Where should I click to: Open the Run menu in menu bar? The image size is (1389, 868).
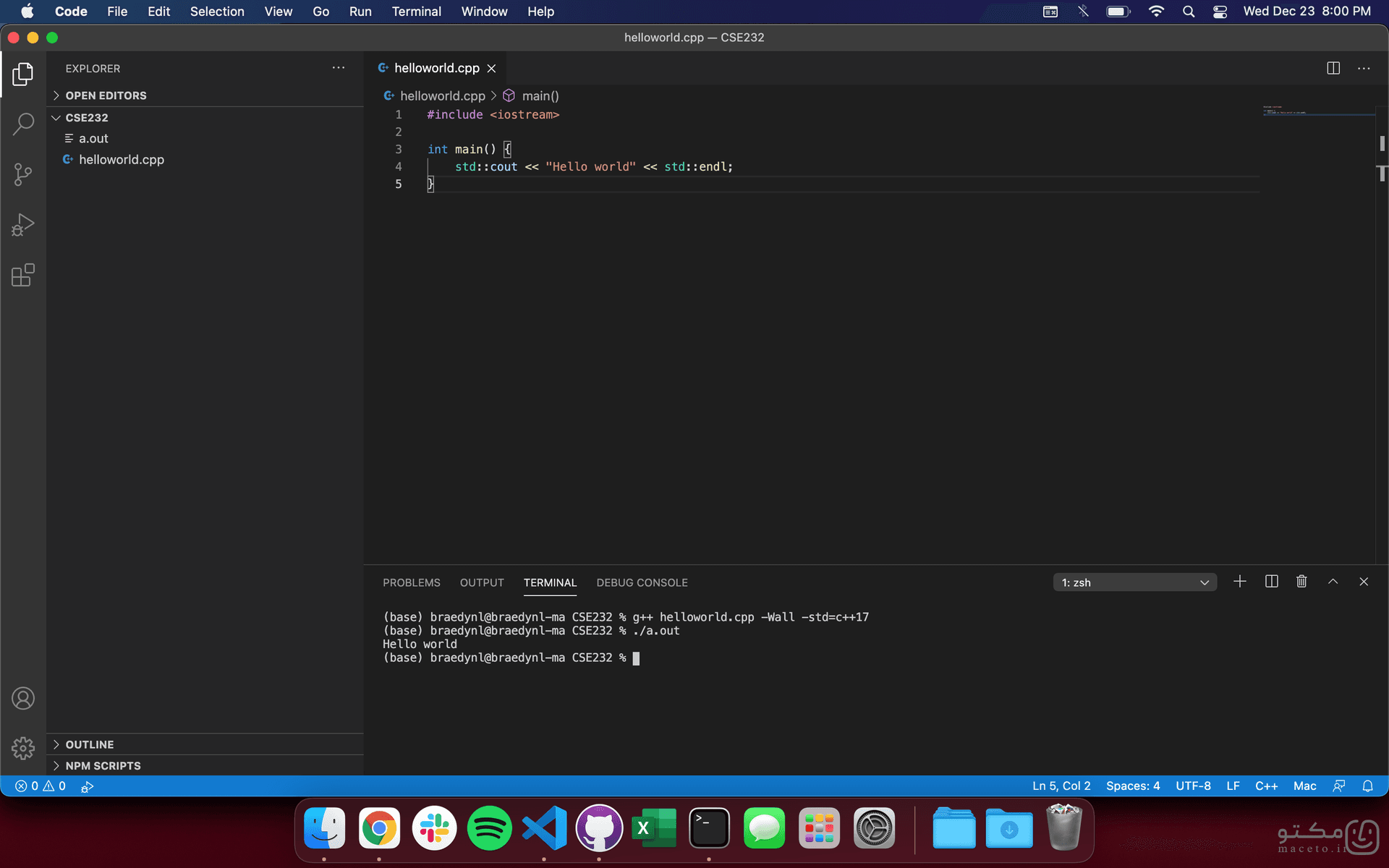pos(360,12)
